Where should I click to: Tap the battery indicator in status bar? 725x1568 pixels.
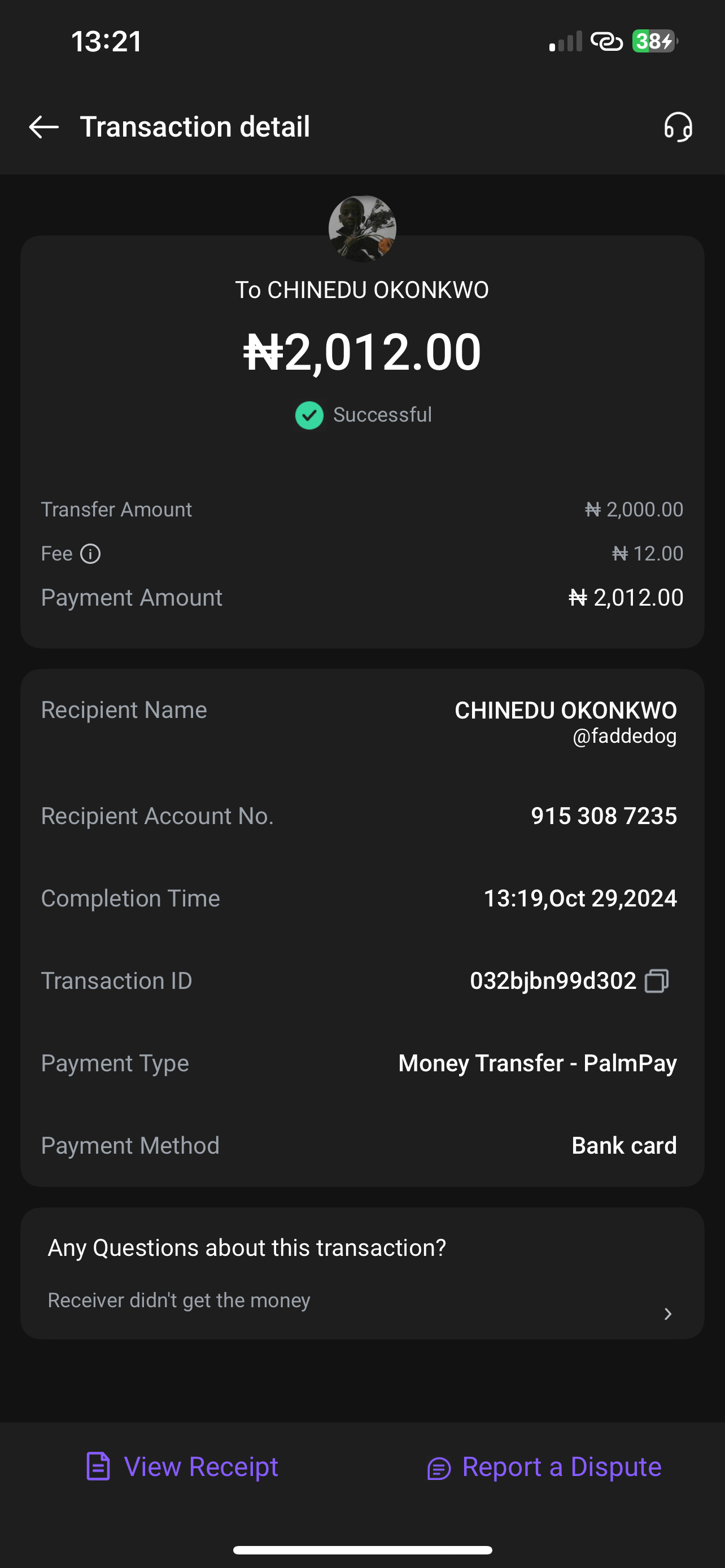click(654, 41)
